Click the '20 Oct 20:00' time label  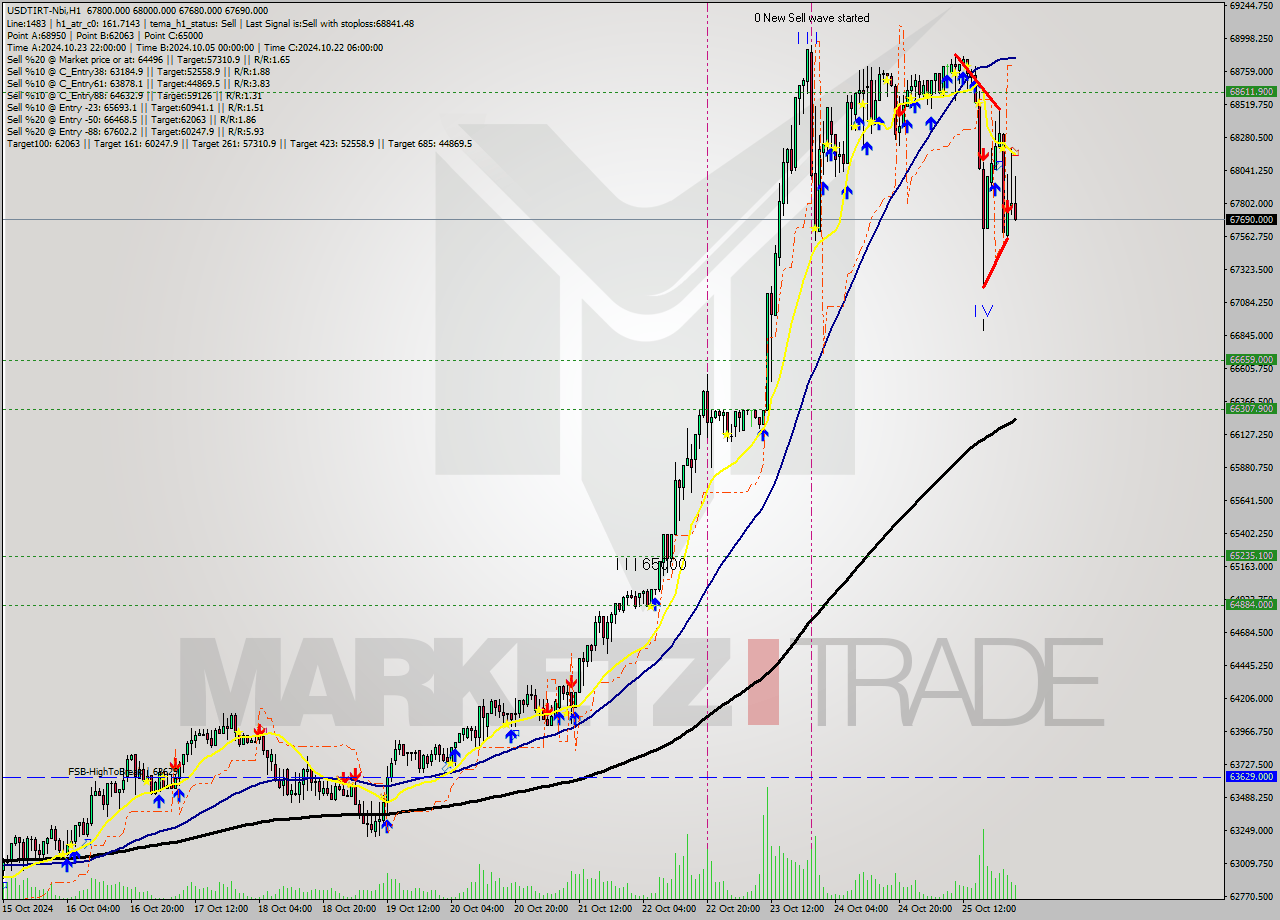[540, 909]
